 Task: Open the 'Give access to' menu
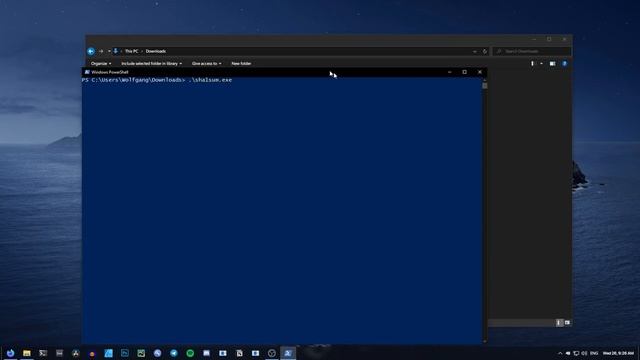point(207,64)
